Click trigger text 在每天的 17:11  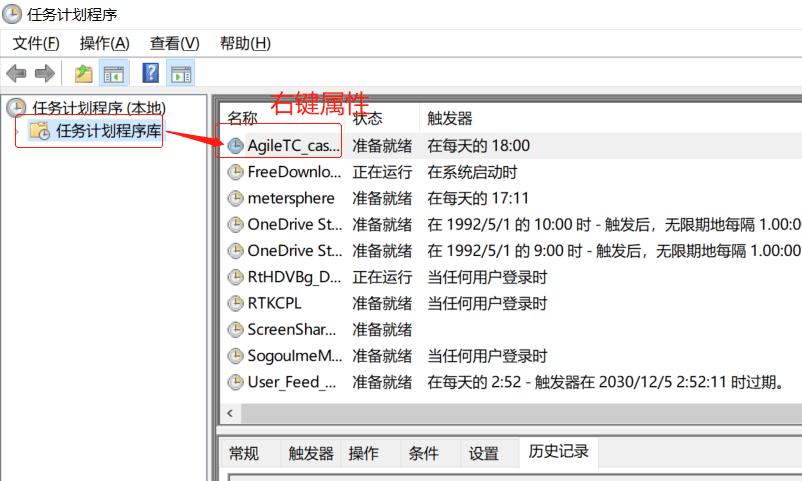[478, 198]
